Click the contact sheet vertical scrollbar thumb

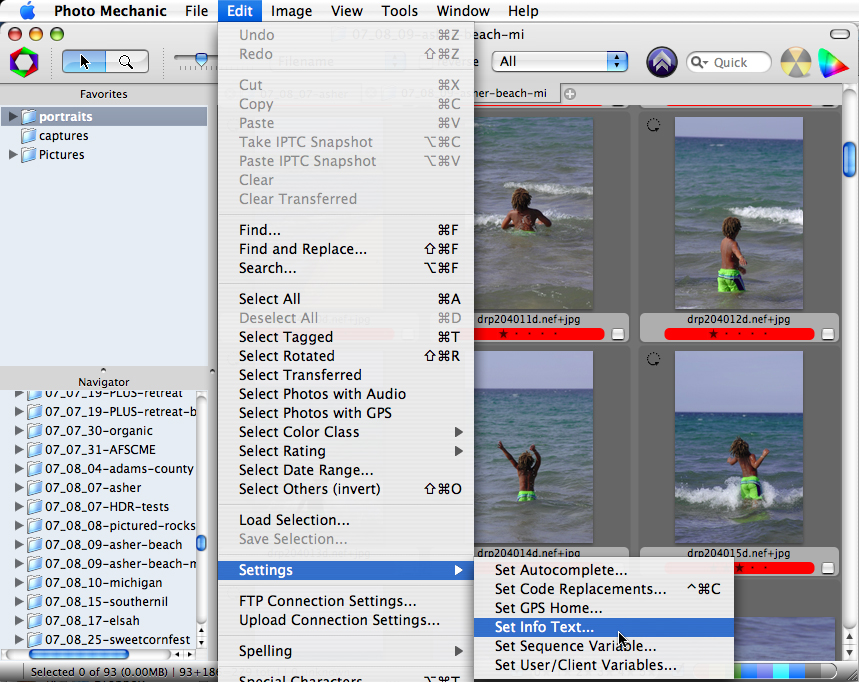849,159
